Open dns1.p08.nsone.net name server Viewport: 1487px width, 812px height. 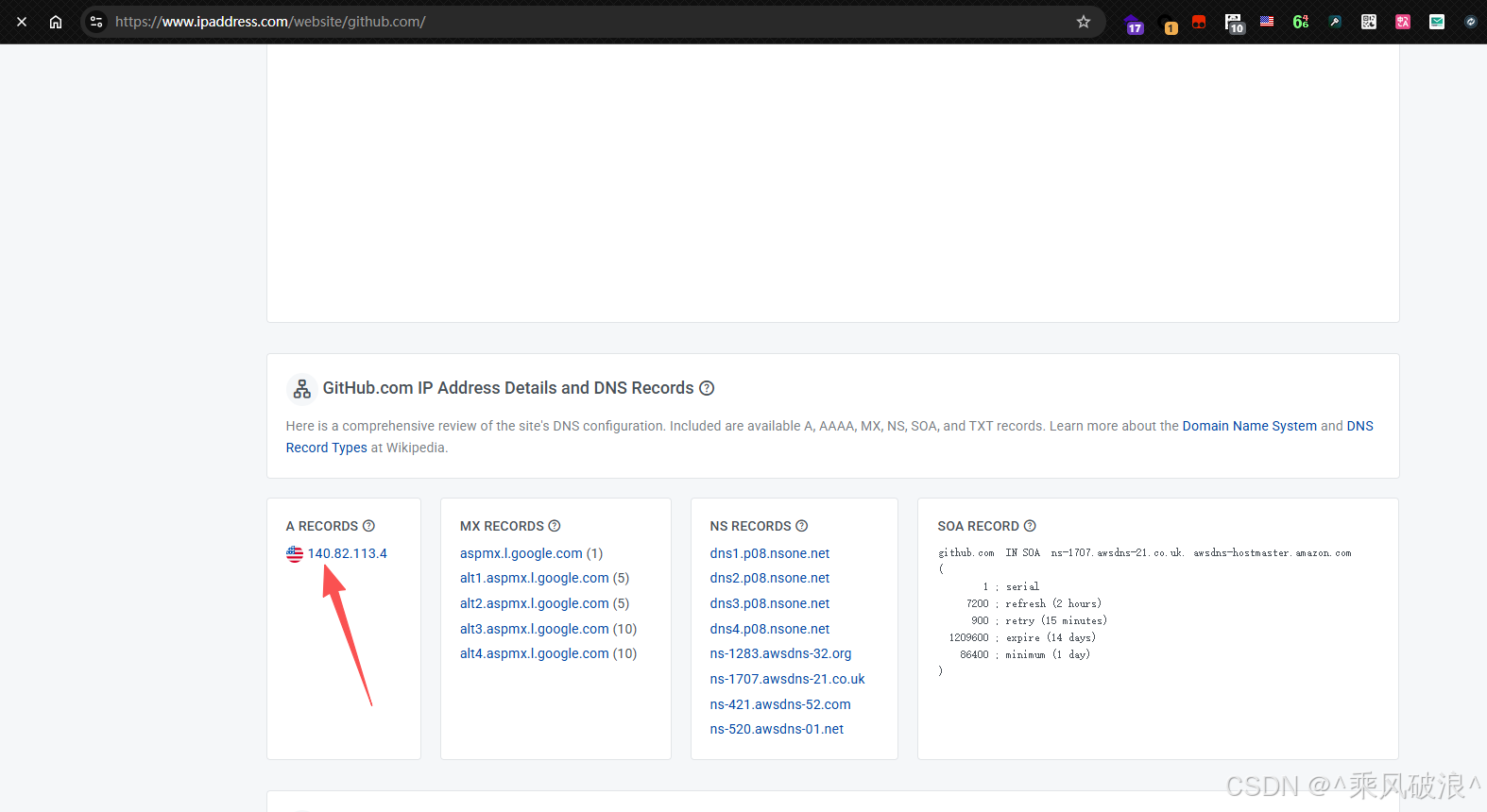click(770, 553)
